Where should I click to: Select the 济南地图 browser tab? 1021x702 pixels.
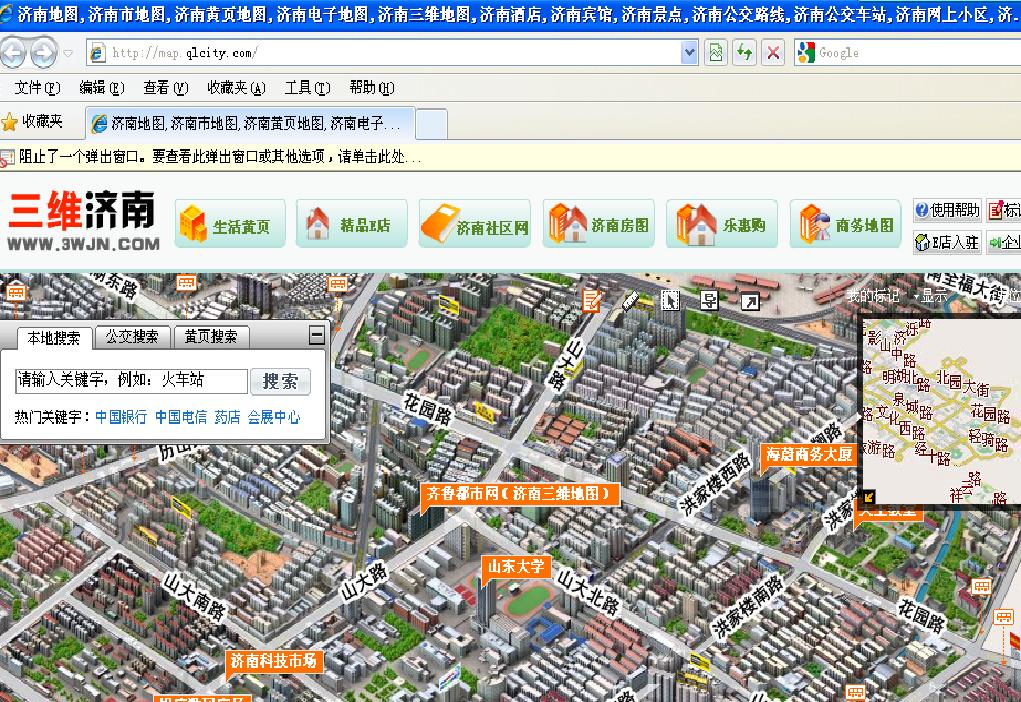click(x=250, y=123)
